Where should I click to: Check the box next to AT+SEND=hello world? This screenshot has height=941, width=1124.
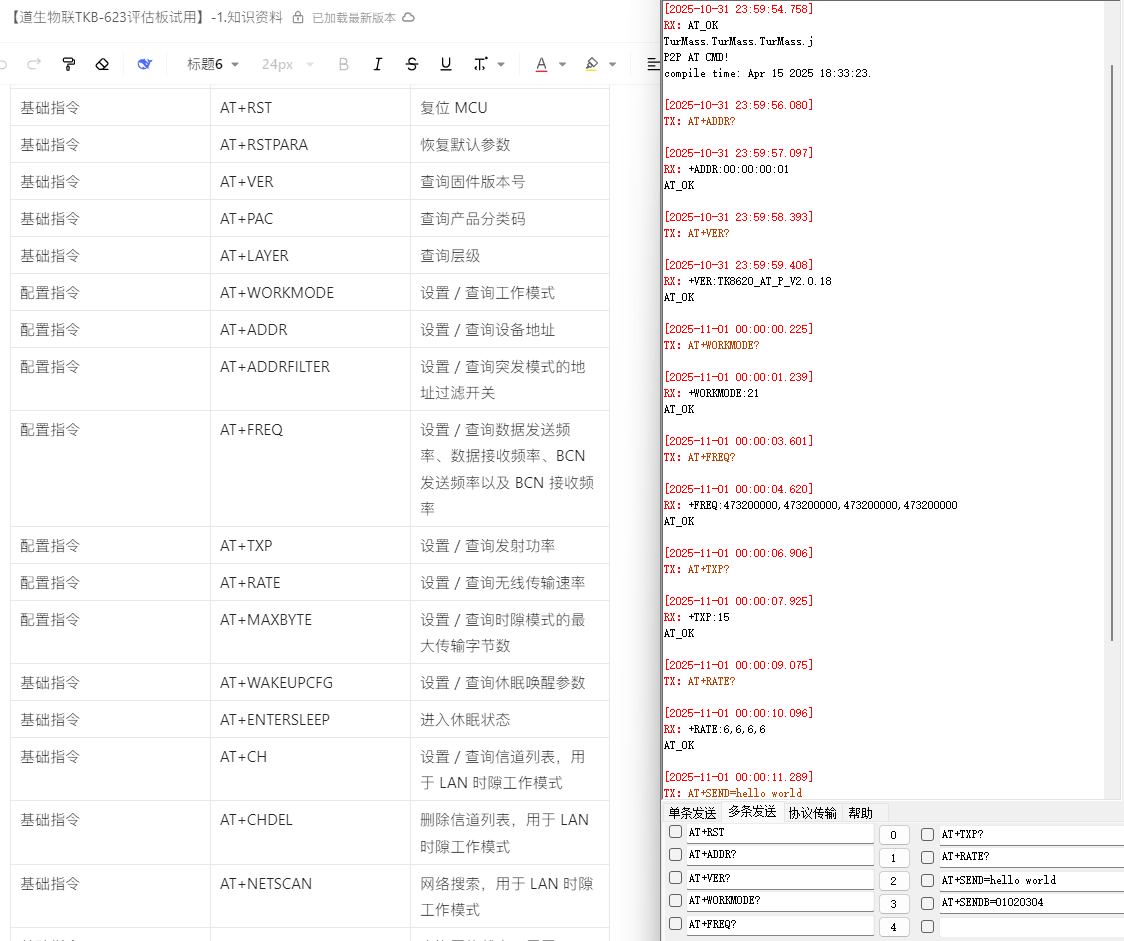(928, 881)
